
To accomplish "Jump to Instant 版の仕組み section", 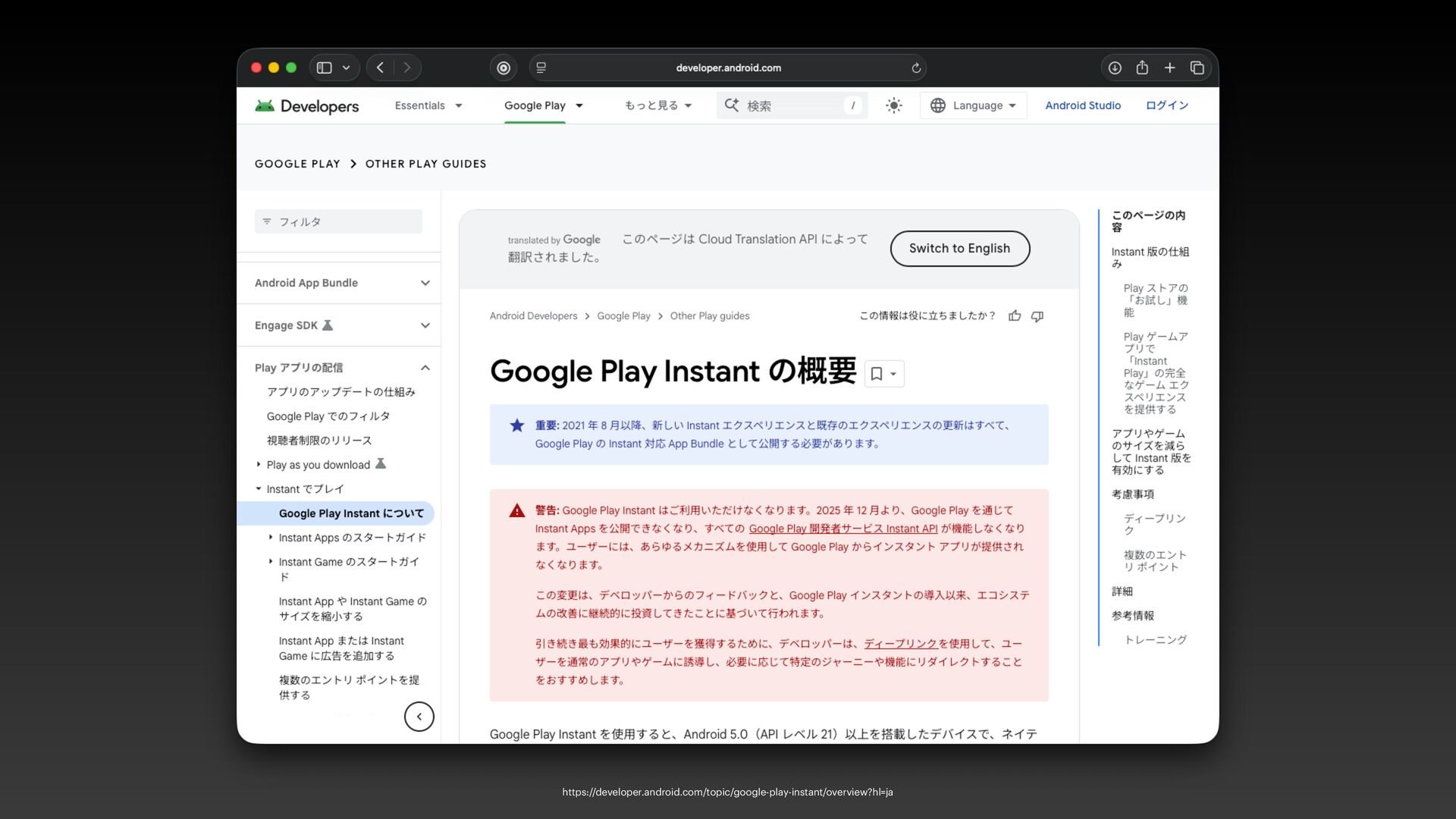I will pos(1150,258).
